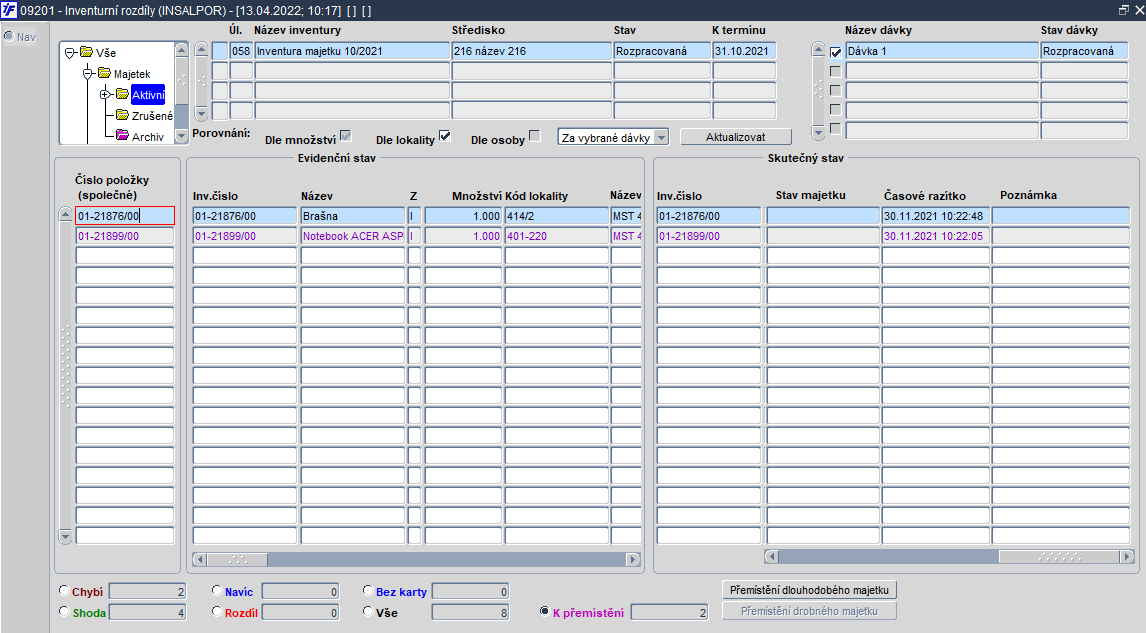Click timestamp 30.11.2021 10:22:05
Image resolution: width=1146 pixels, height=633 pixels.
936,236
